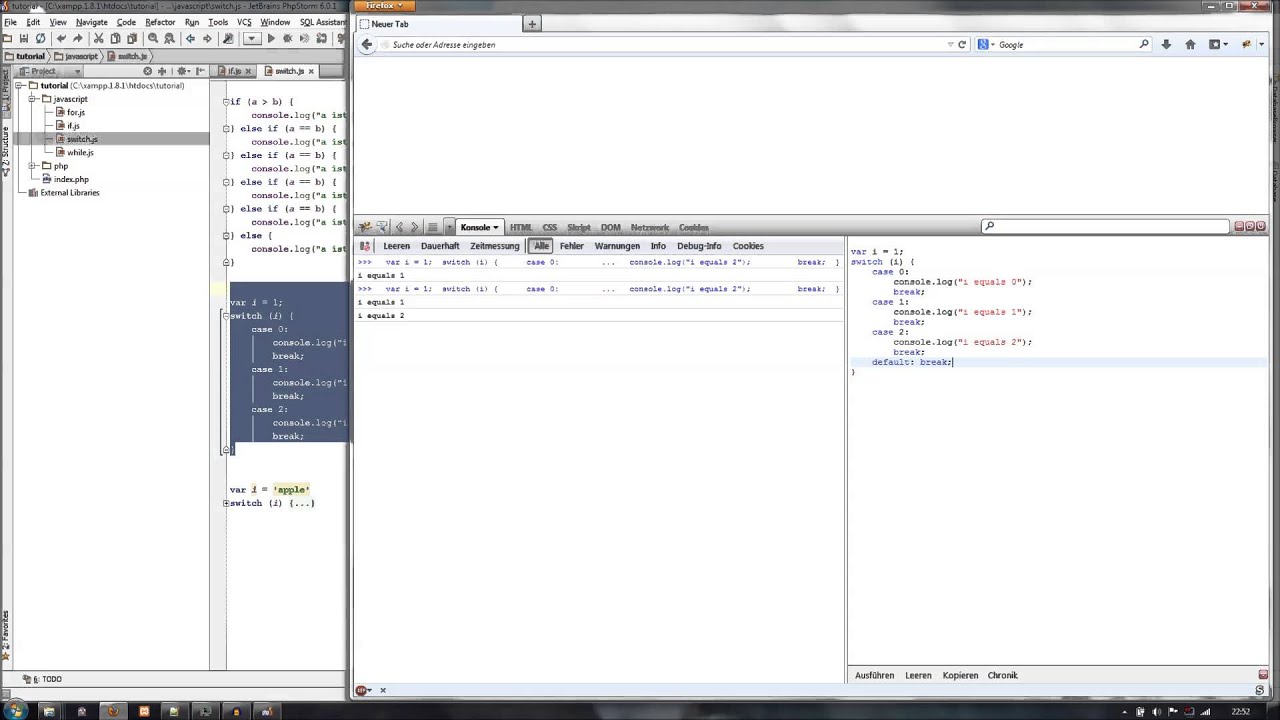Open the Navigate menu in PhpStorm
Image resolution: width=1280 pixels, height=720 pixels.
coord(91,22)
